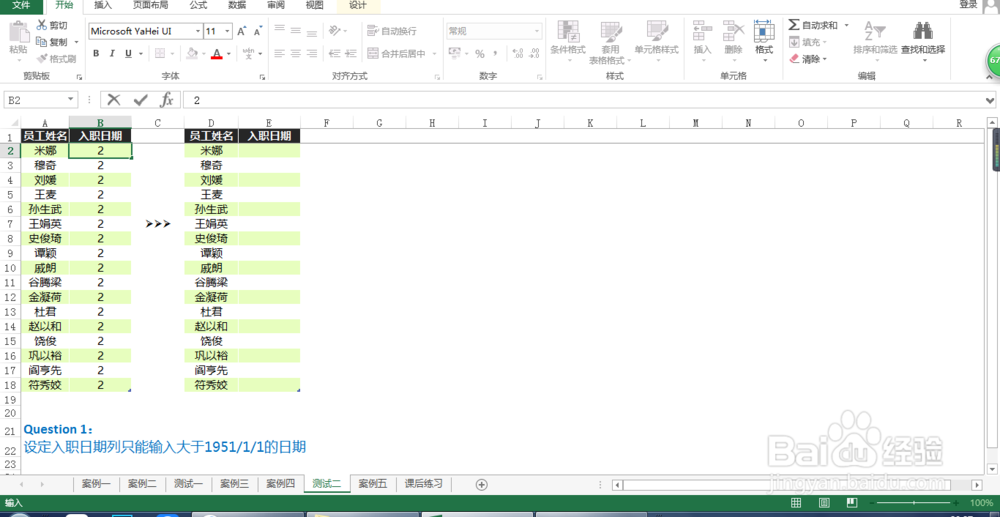
Task: Open Conditional Formatting (条件格式) menu
Action: 568,41
